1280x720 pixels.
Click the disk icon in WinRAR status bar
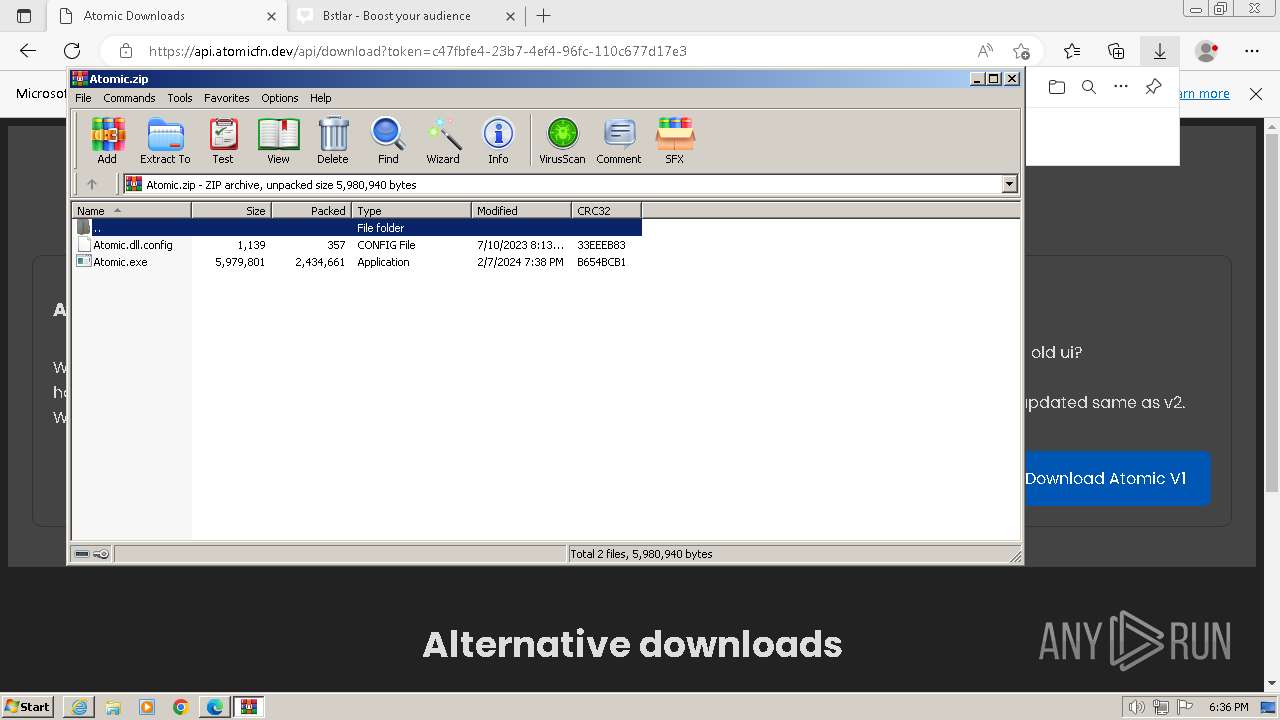82,554
